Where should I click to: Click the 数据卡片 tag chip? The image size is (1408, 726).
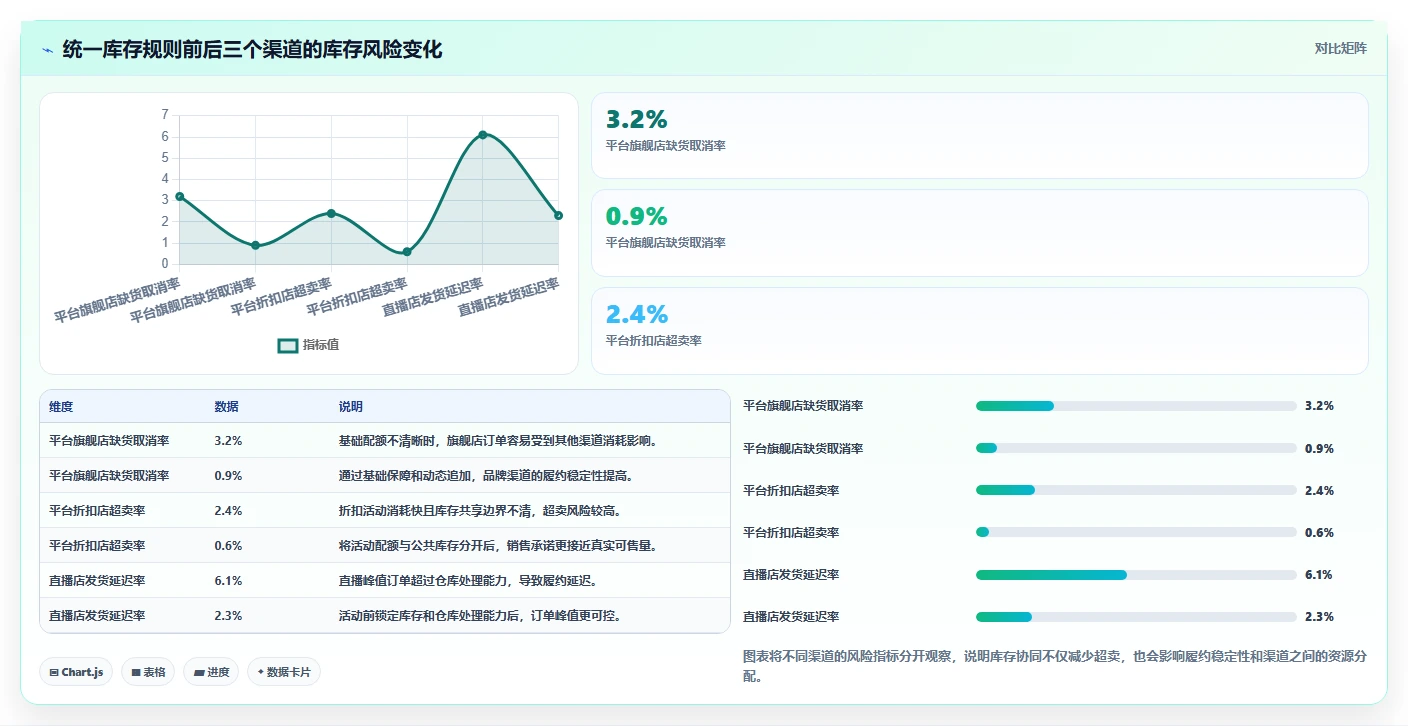pos(284,672)
